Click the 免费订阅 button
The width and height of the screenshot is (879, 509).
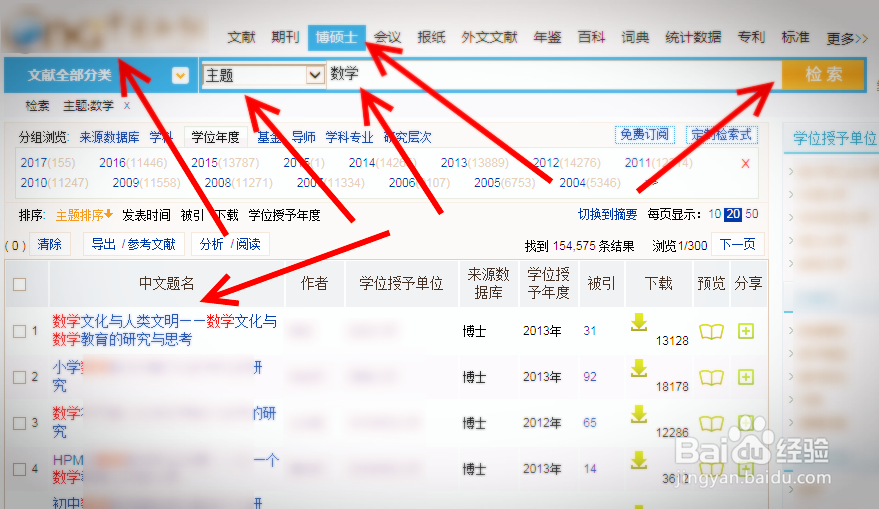645,135
